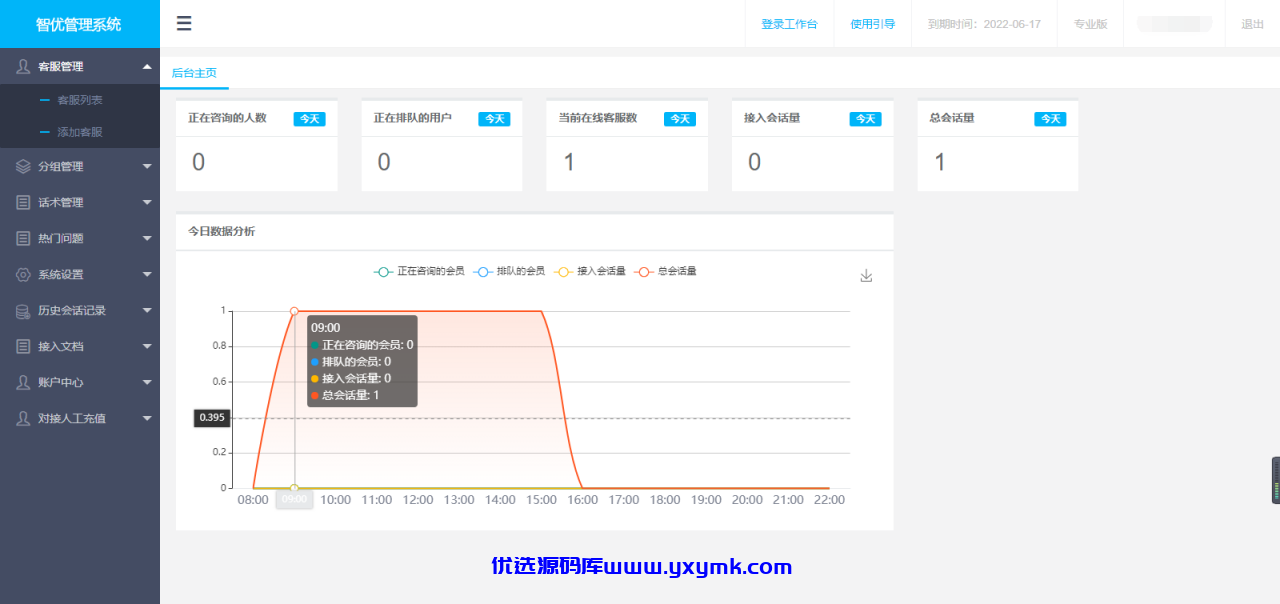This screenshot has height=604, width=1280.
Task: Open the 客服管理 menu label
Action: click(x=61, y=66)
